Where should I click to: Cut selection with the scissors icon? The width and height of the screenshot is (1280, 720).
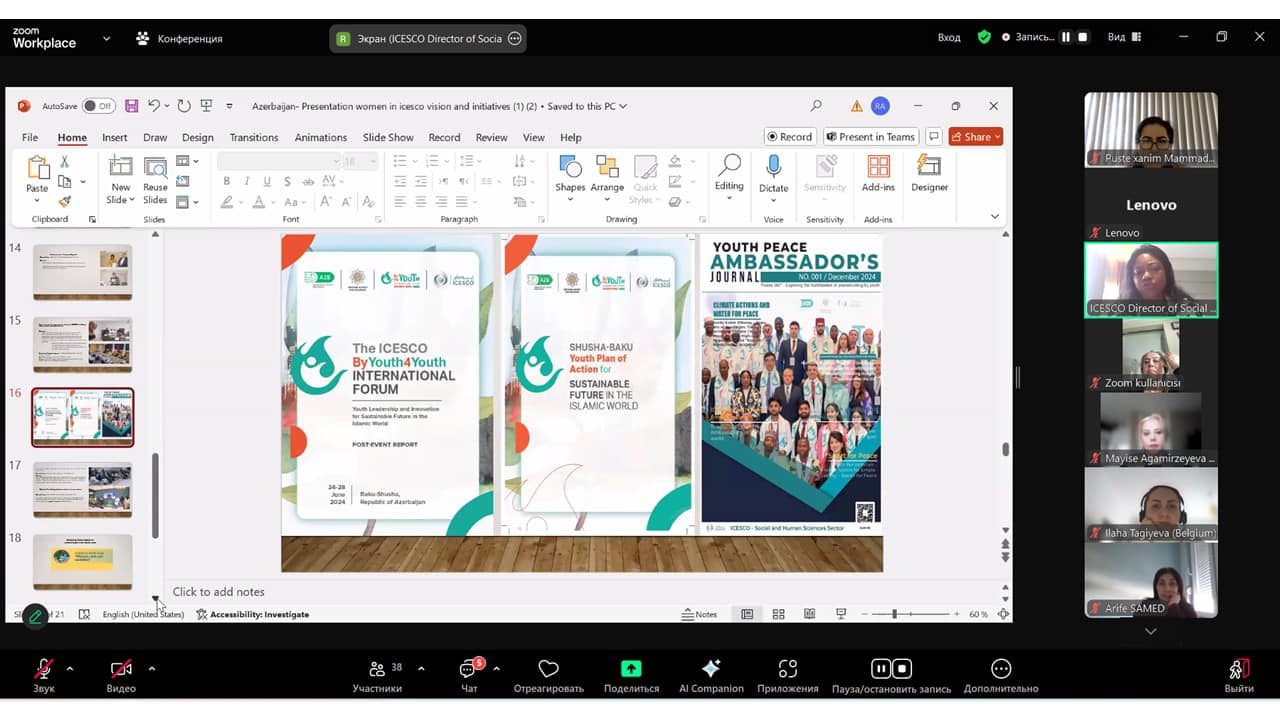pyautogui.click(x=64, y=161)
